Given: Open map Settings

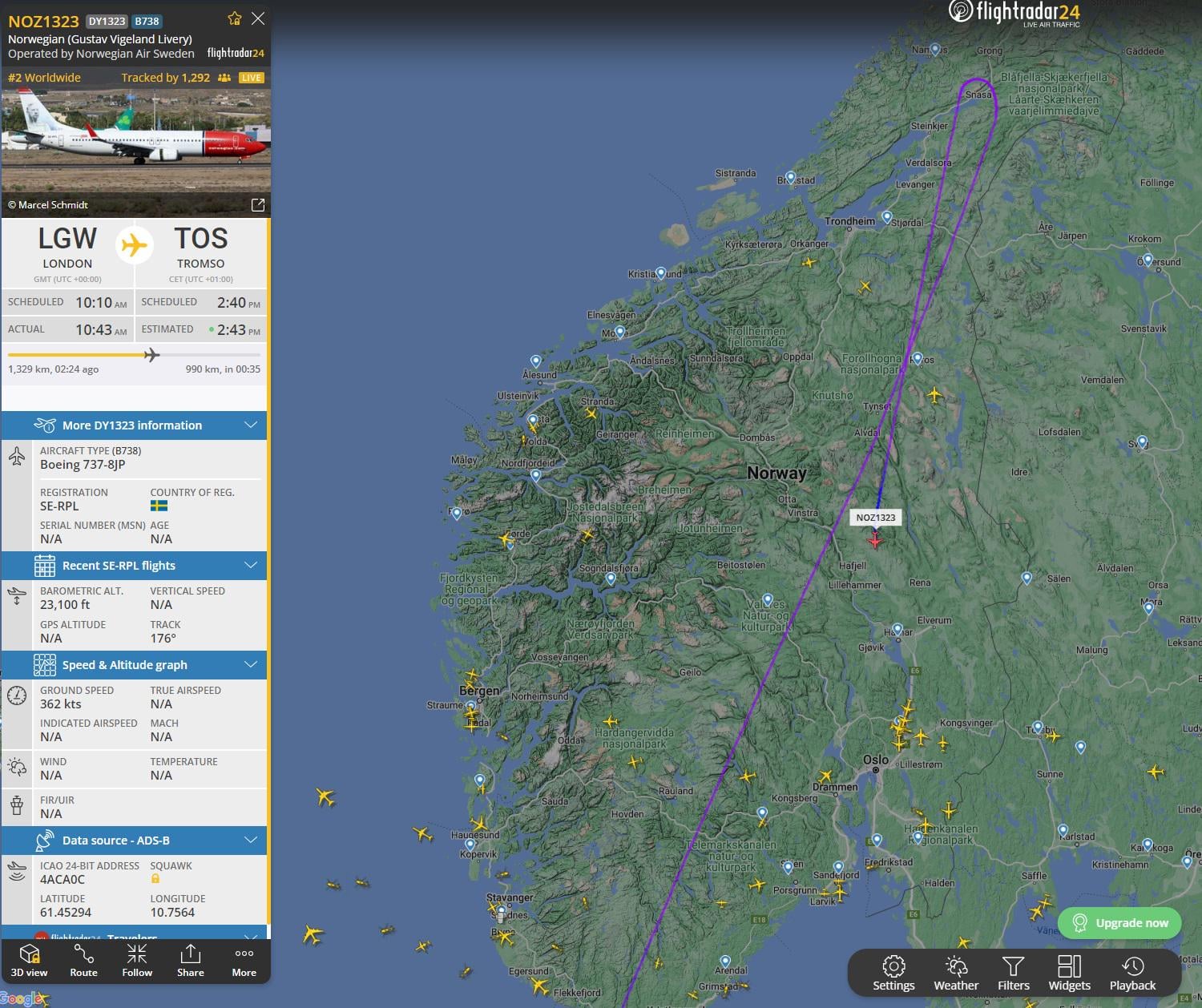Looking at the screenshot, I should 893,974.
